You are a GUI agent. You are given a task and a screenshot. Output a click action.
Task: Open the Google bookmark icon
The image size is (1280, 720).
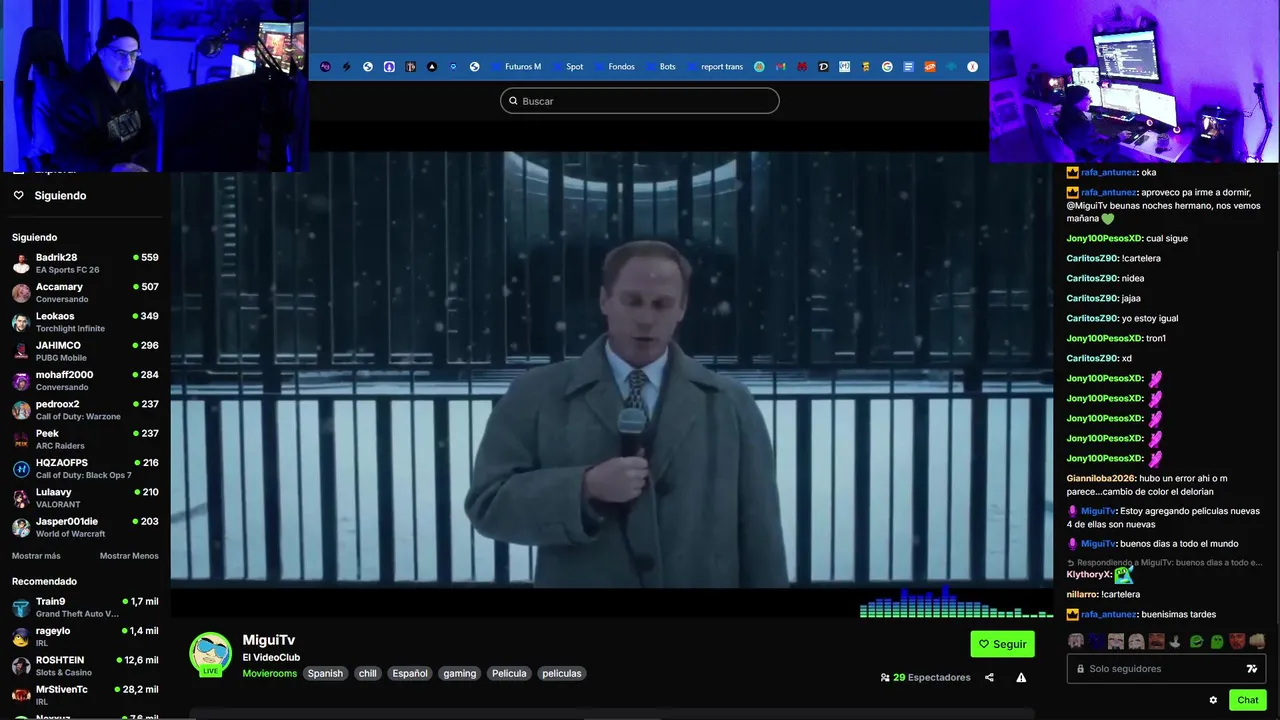[x=887, y=67]
